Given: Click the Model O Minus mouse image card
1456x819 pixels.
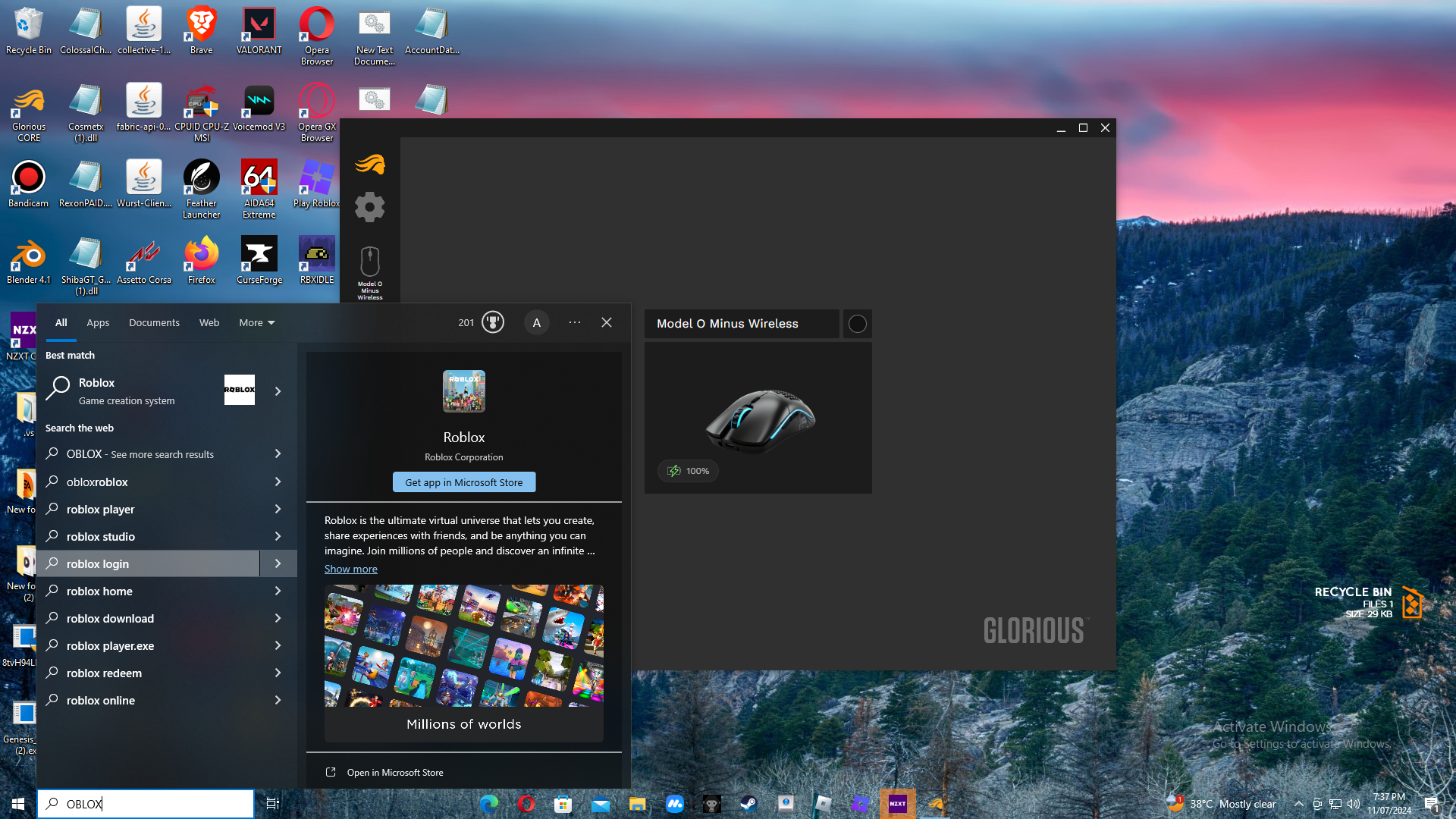Looking at the screenshot, I should 758,418.
